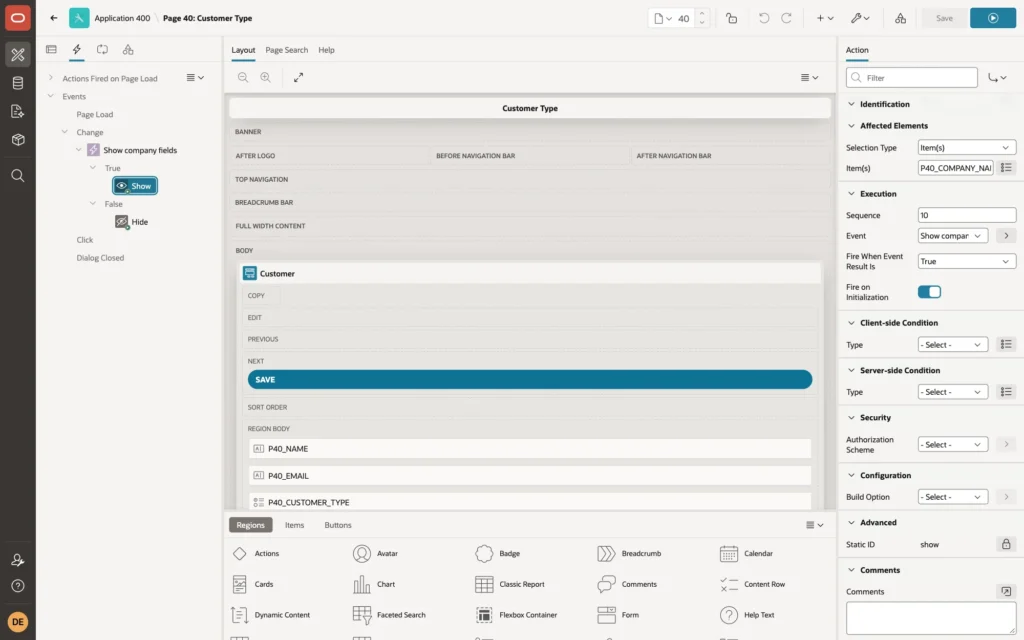The height and width of the screenshot is (640, 1024).
Task: Click the Save button in toolbar
Action: pyautogui.click(x=944, y=18)
